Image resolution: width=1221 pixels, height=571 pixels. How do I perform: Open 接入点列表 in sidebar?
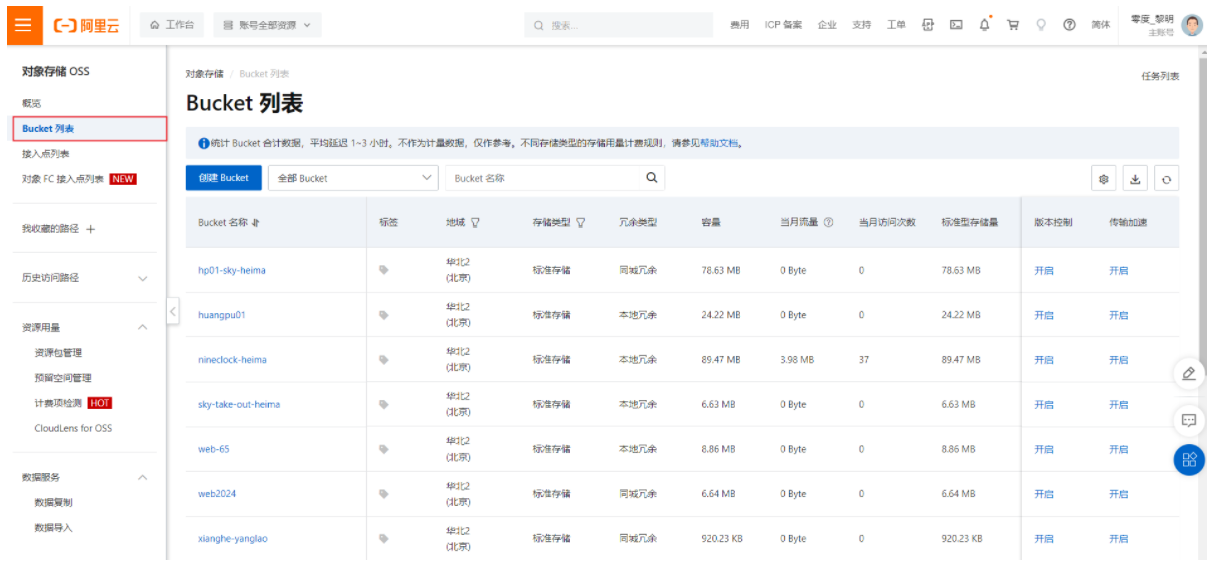pos(46,154)
